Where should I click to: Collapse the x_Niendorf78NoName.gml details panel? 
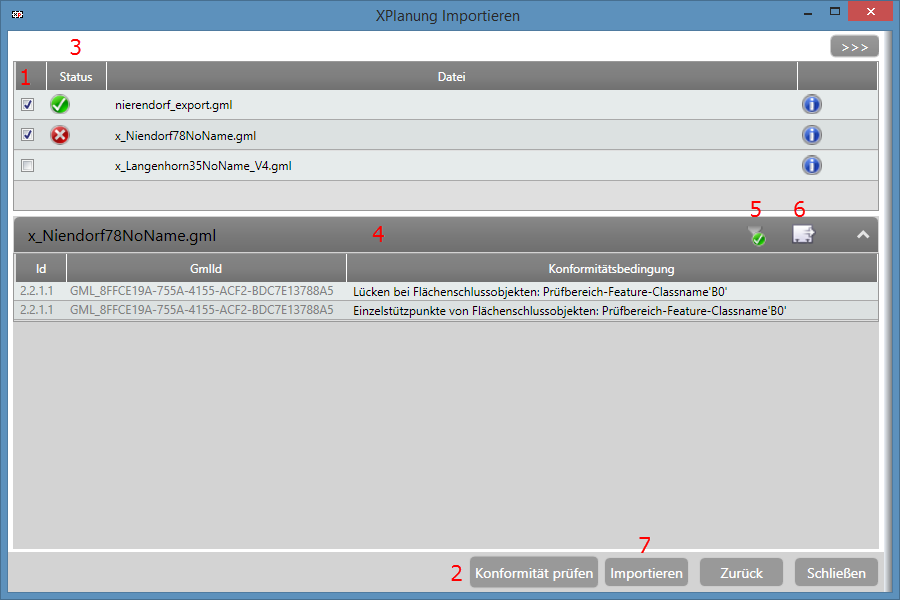(863, 235)
